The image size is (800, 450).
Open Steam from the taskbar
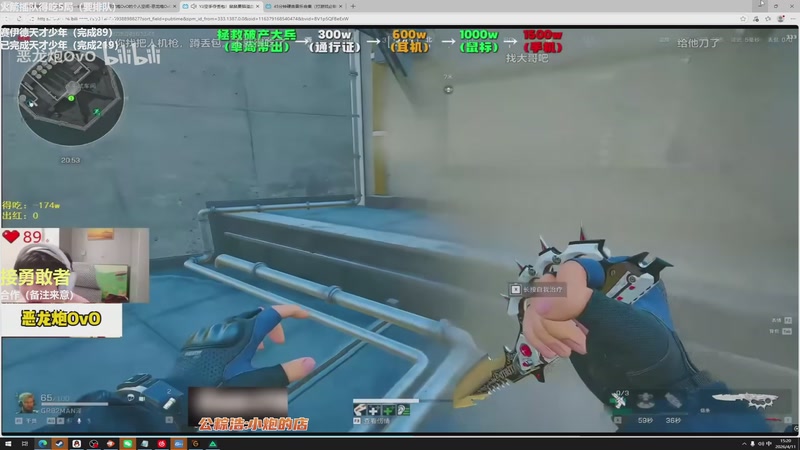(59, 444)
